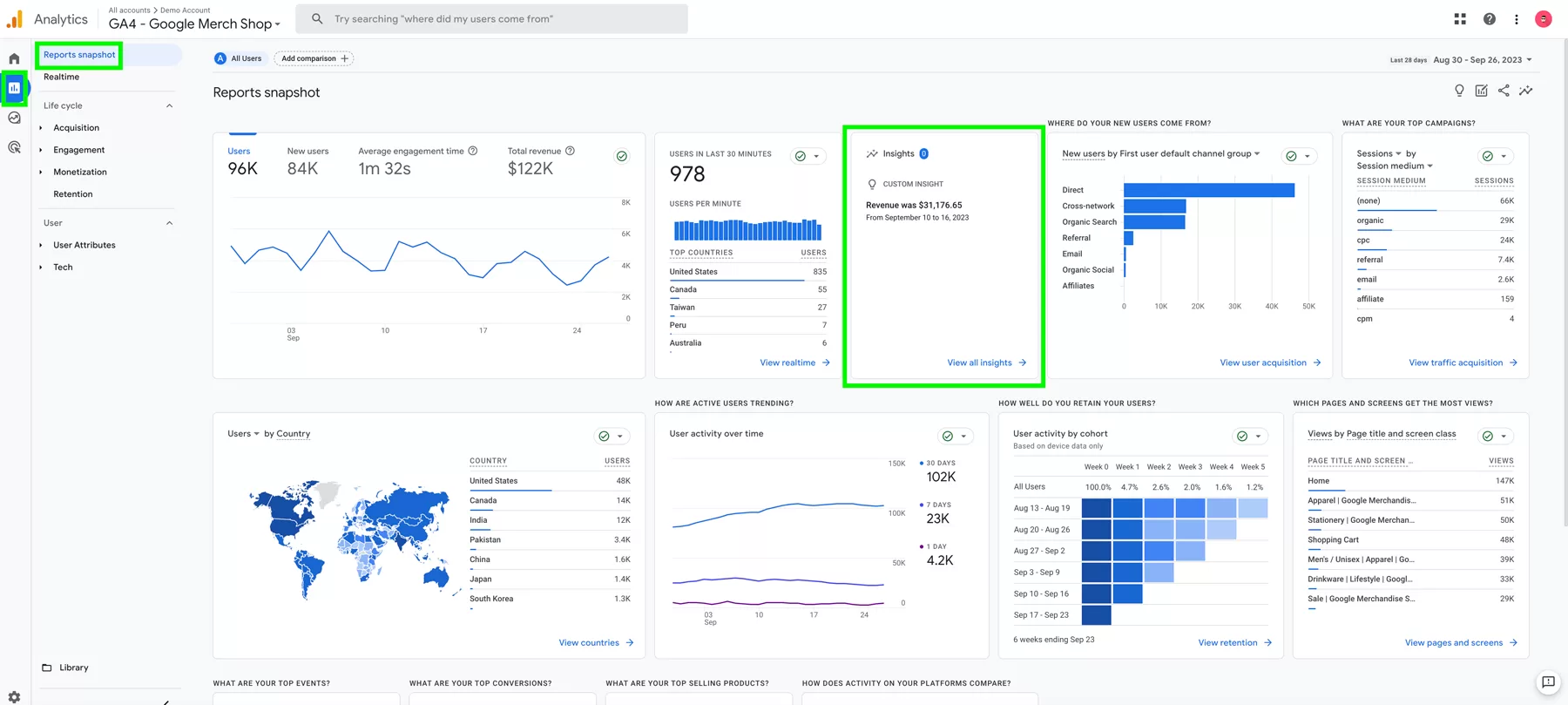Click the Google Analytics logo
1568x705 pixels.
click(15, 18)
